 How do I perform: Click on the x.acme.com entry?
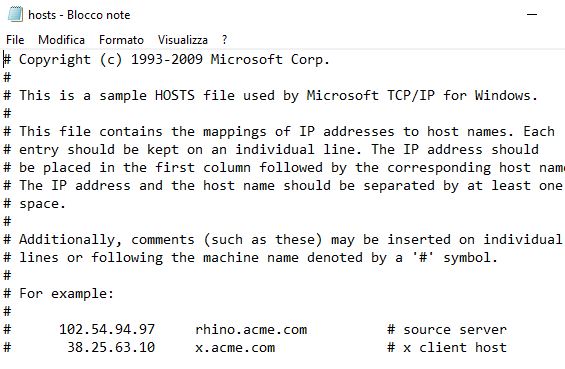pyautogui.click(x=235, y=347)
